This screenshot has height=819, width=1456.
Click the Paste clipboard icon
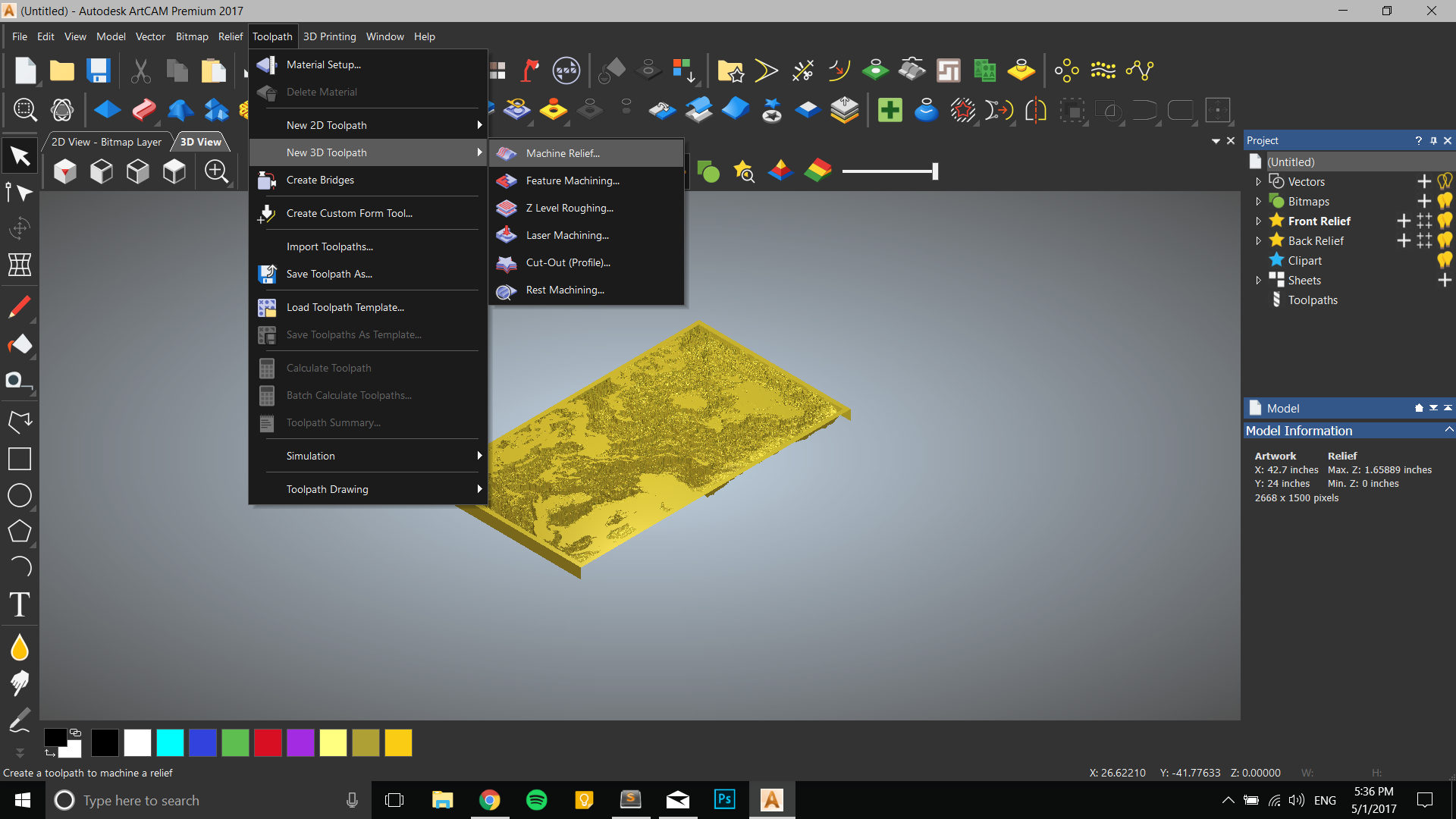[x=213, y=71]
